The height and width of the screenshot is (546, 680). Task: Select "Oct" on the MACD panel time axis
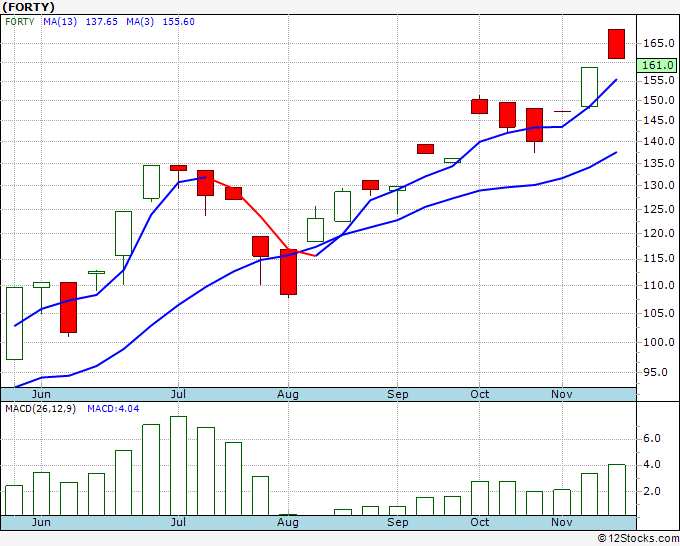click(480, 522)
